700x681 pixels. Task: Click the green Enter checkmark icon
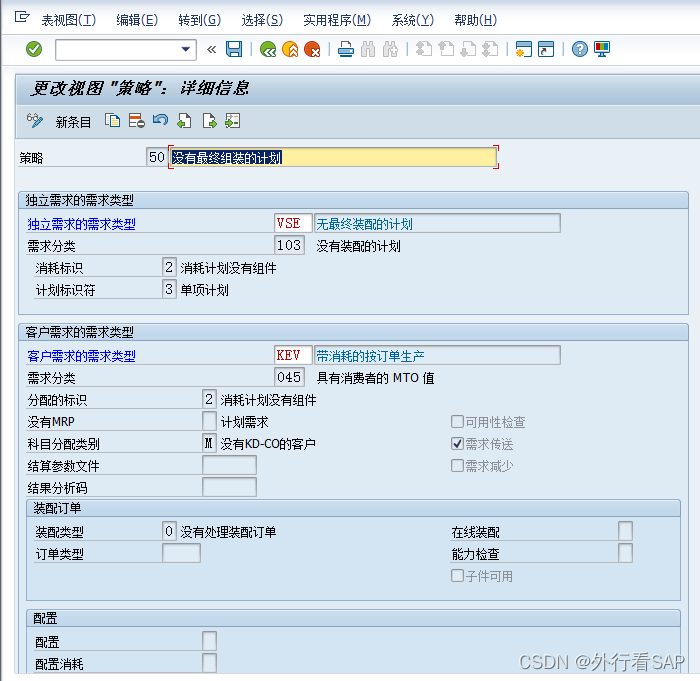(x=34, y=49)
